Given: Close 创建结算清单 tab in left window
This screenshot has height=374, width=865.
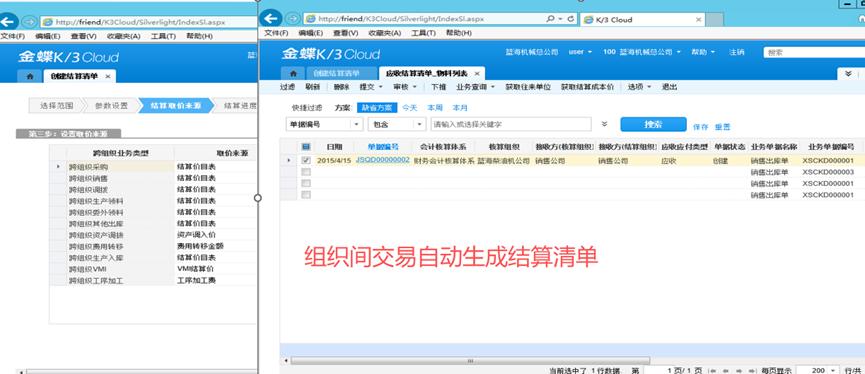Looking at the screenshot, I should [108, 77].
